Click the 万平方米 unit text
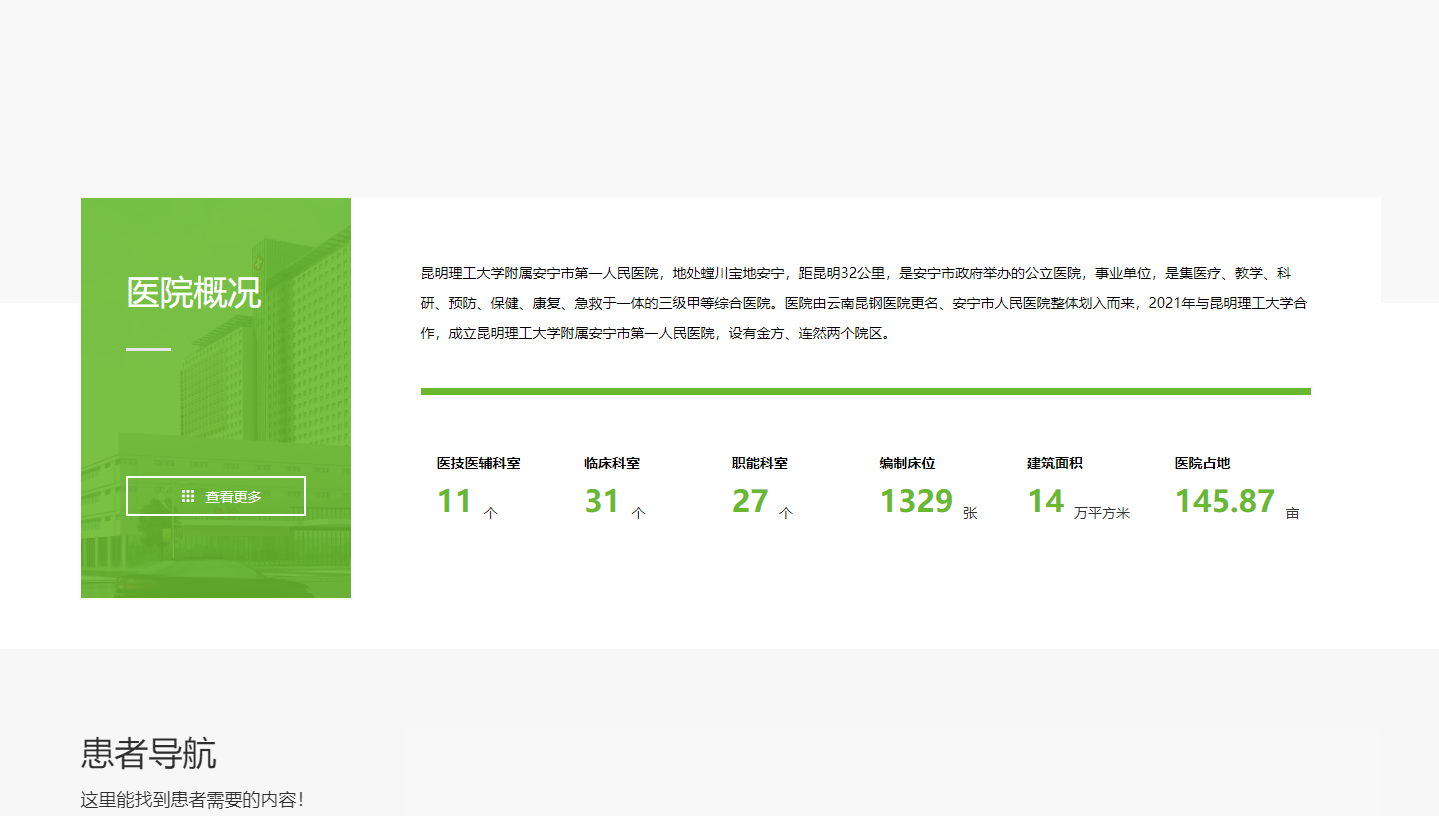1439x816 pixels. click(1102, 513)
